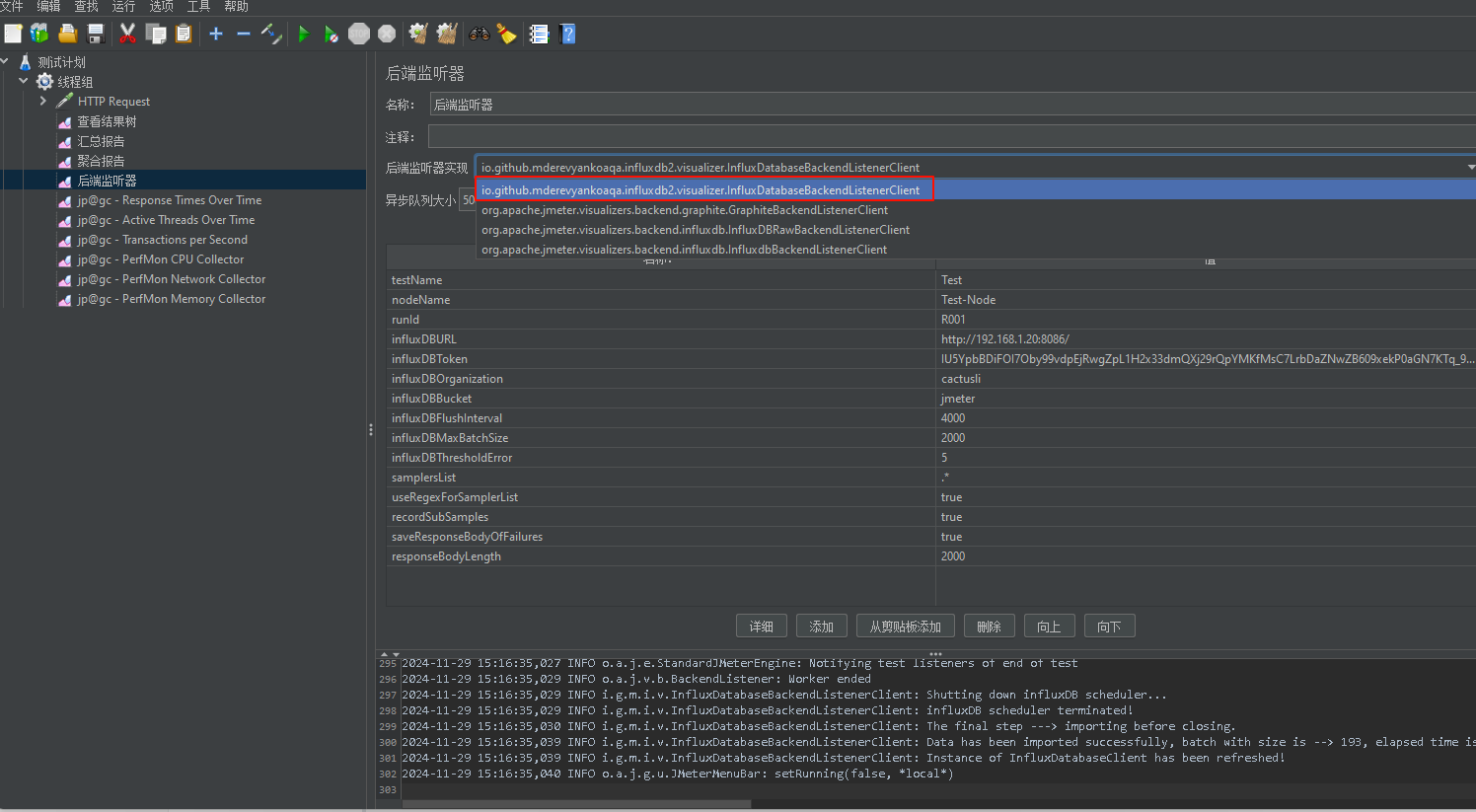This screenshot has width=1476, height=812.
Task: Expand the HTTP Request tree node arrow
Action: 43,101
